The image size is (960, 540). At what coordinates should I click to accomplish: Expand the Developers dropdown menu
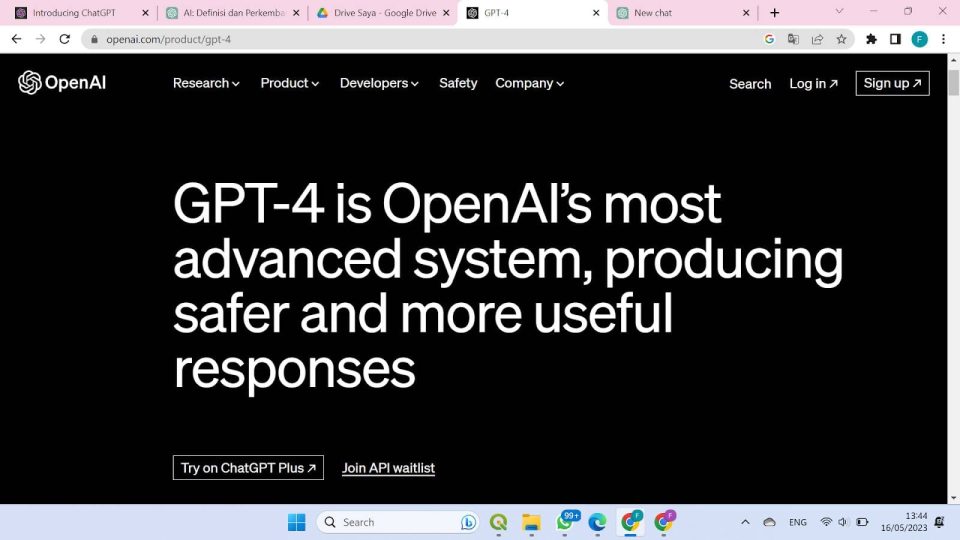tap(379, 83)
